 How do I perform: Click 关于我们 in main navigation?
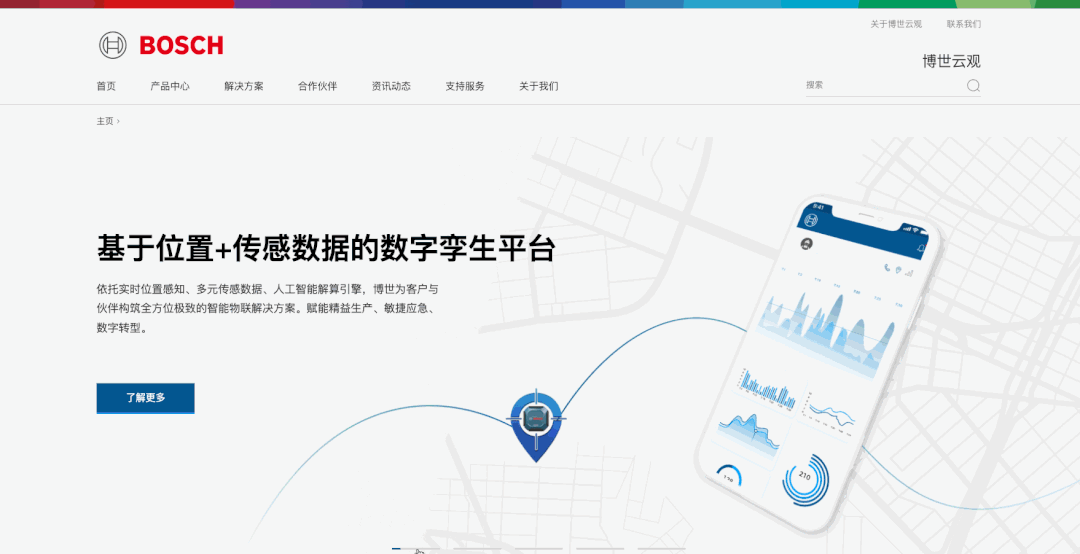click(x=538, y=86)
